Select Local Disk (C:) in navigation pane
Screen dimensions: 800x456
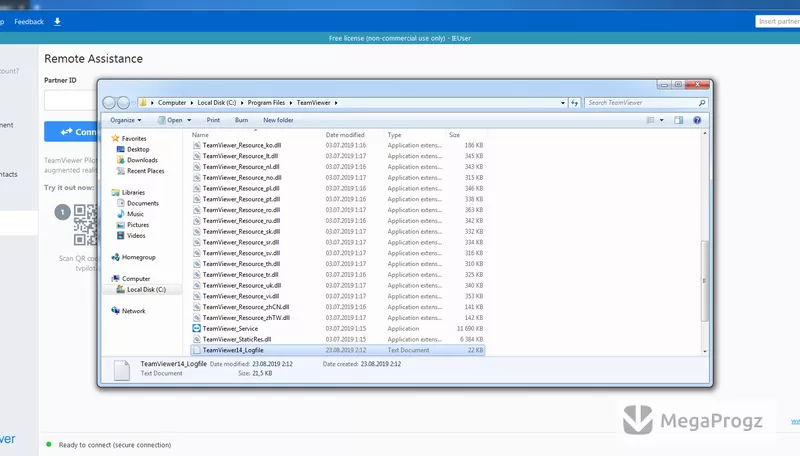point(141,290)
